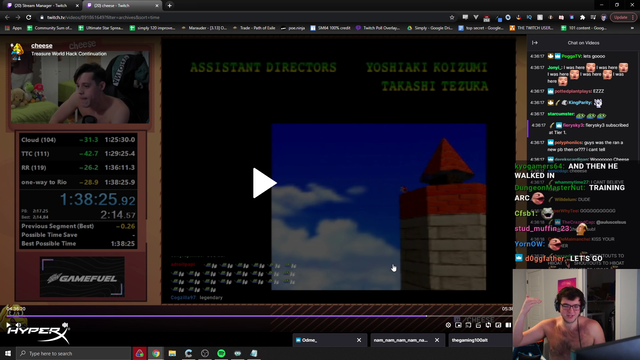Toggle theatre mode in the video player
Screen dimensions: 640x360
coord(498,325)
